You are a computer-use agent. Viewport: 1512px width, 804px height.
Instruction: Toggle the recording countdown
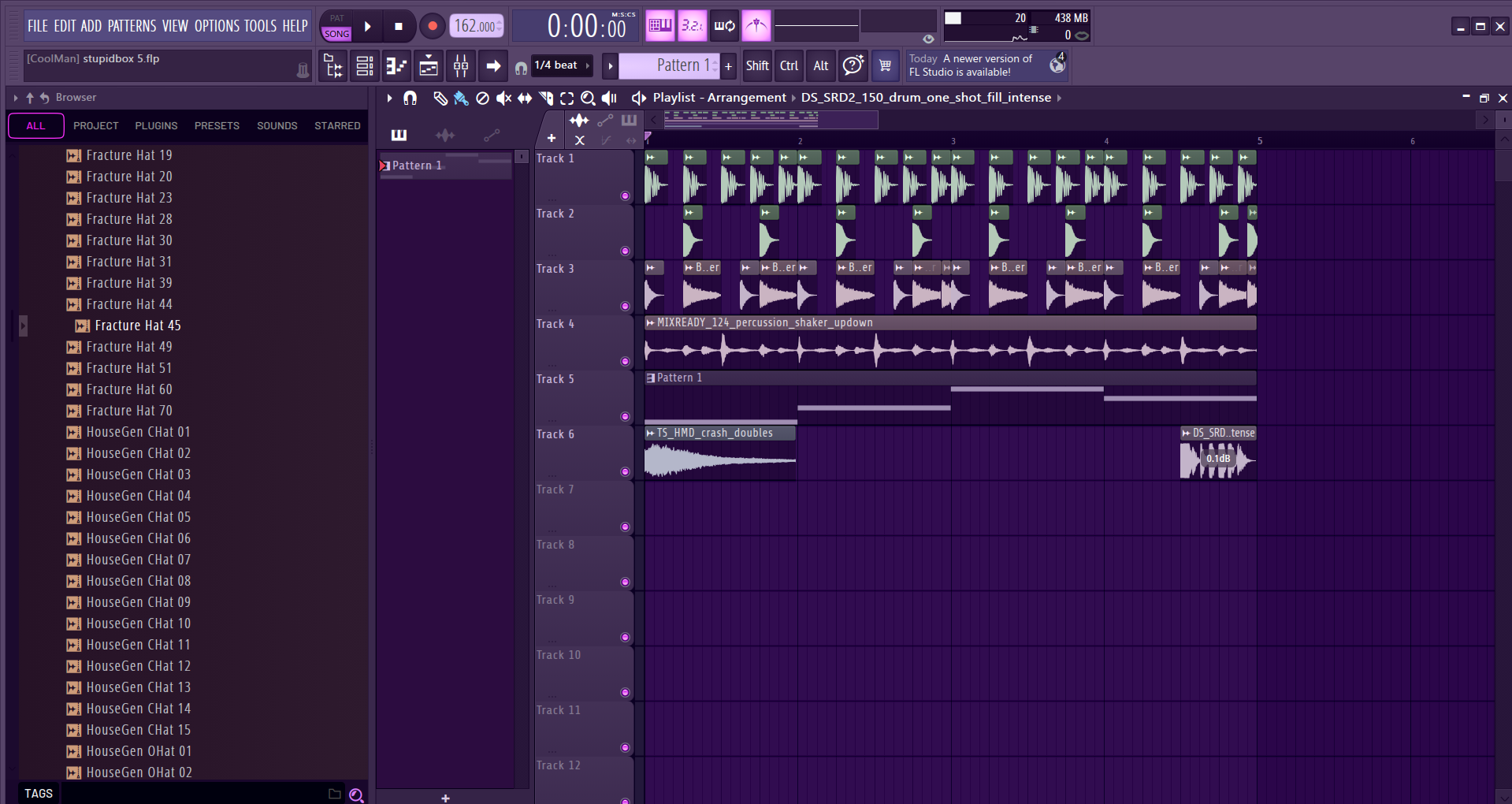tap(692, 26)
